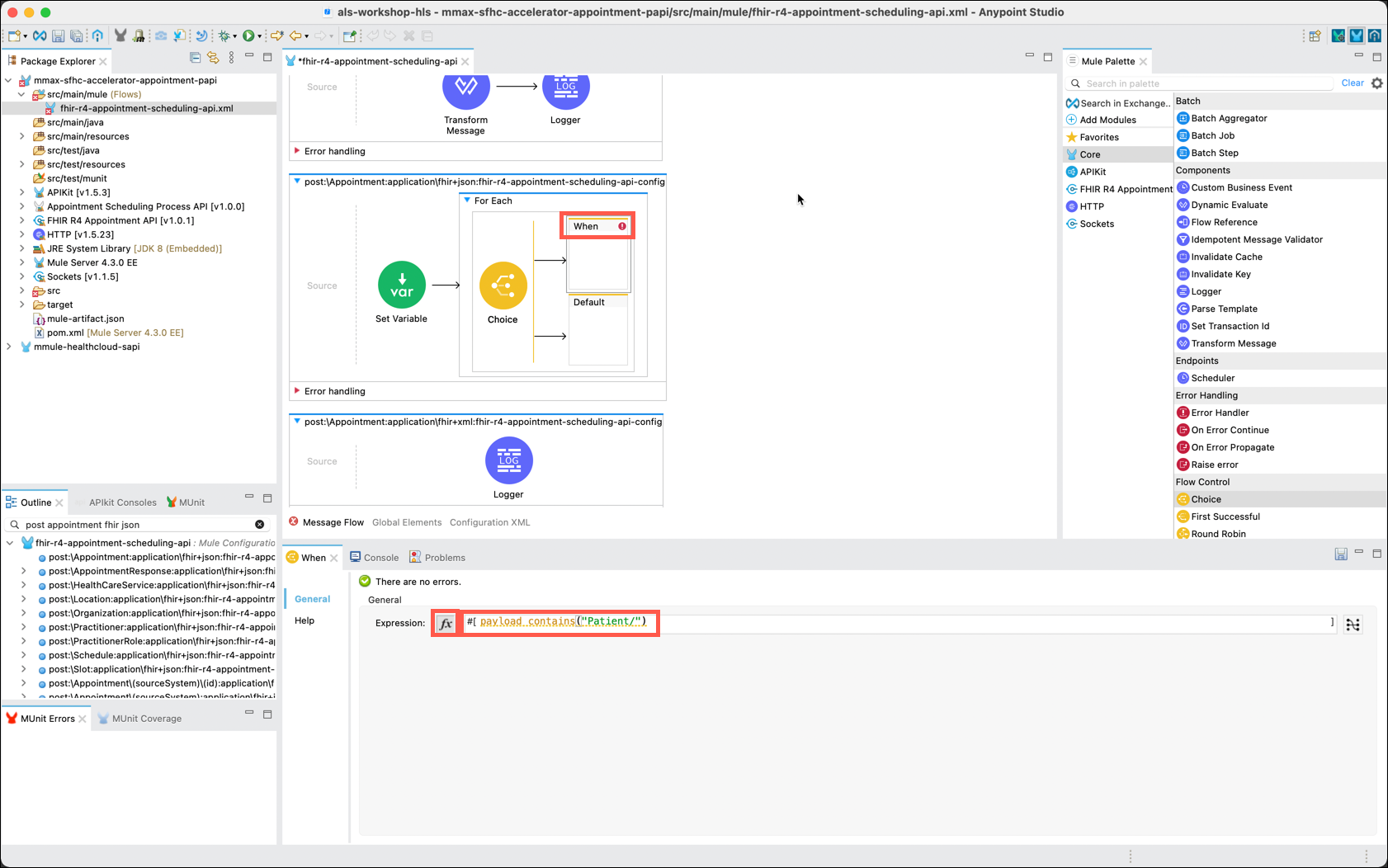Collapse post Appointment fhir+json flow
The image size is (1388, 868).
point(297,182)
